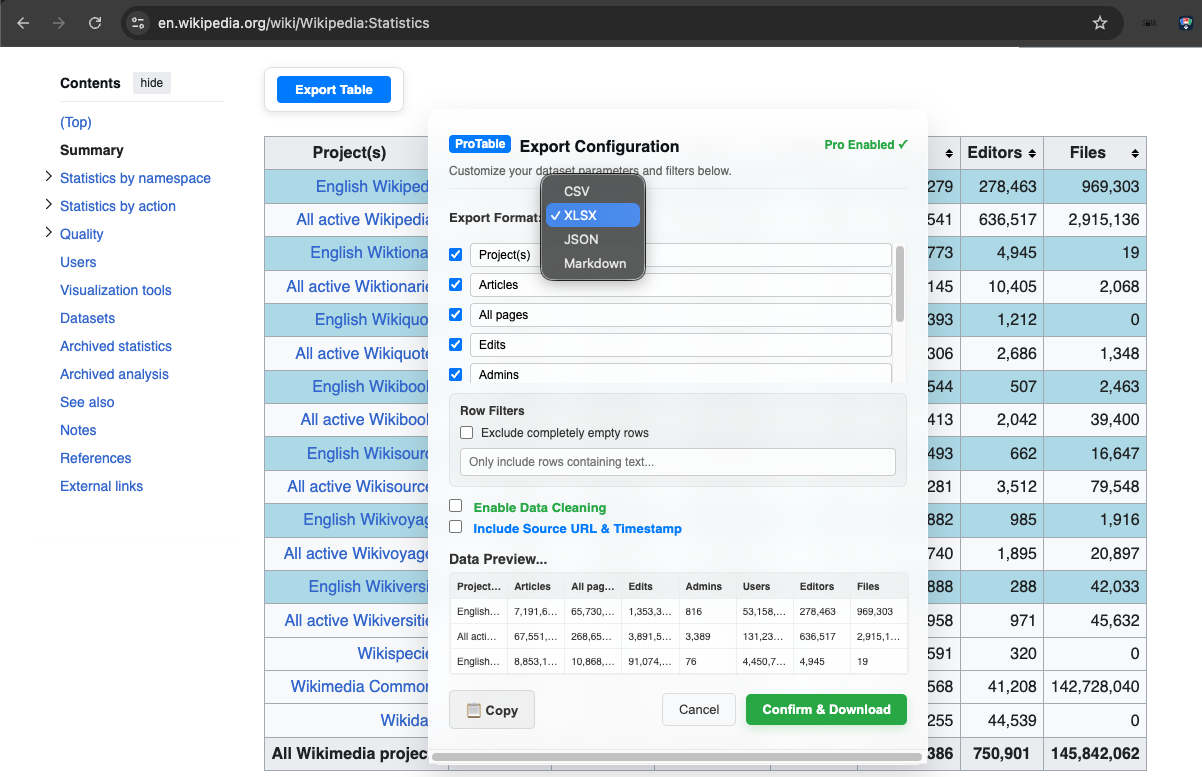Click the Project(s) table column header

tap(349, 153)
